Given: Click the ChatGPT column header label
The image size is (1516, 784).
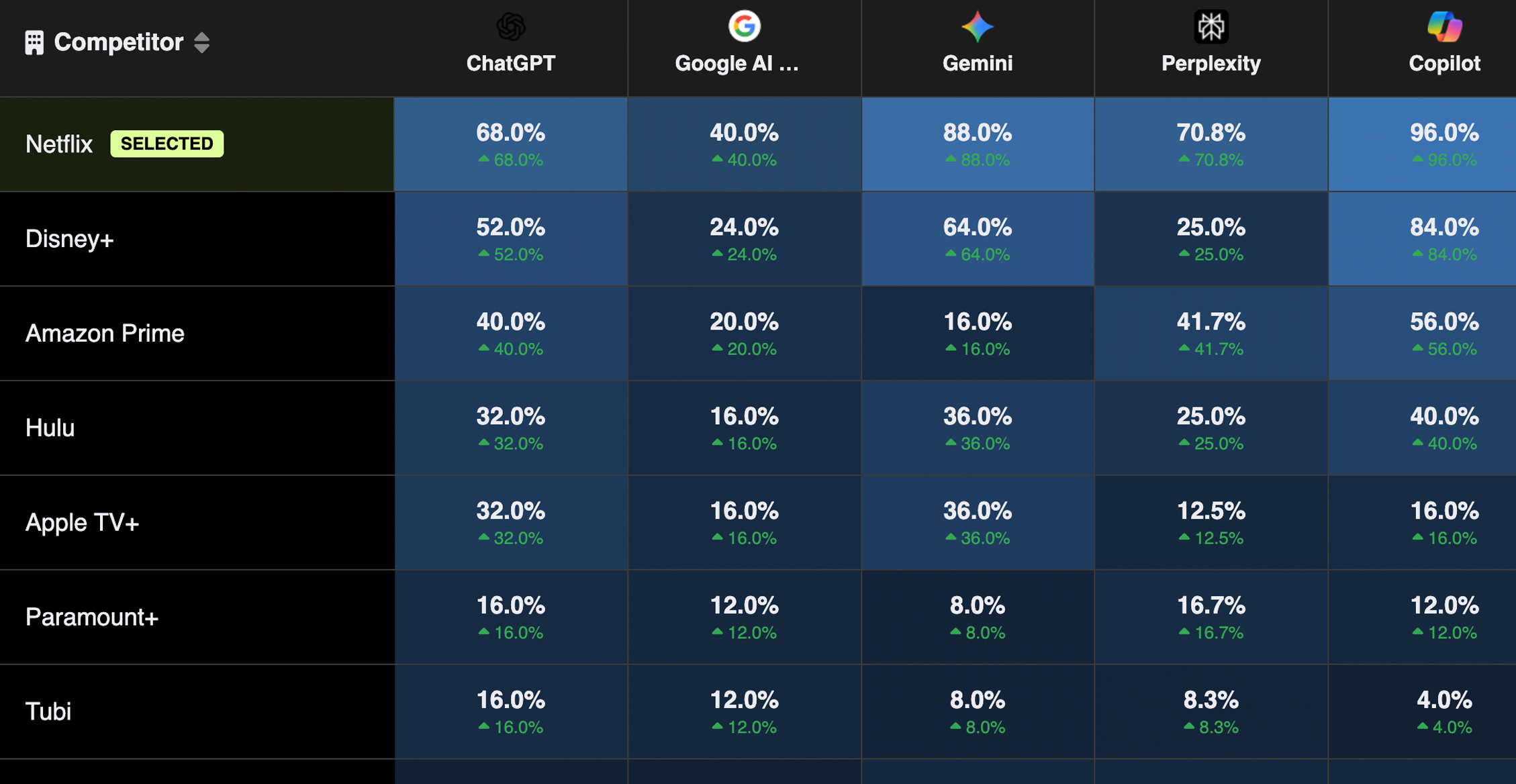Looking at the screenshot, I should [510, 63].
